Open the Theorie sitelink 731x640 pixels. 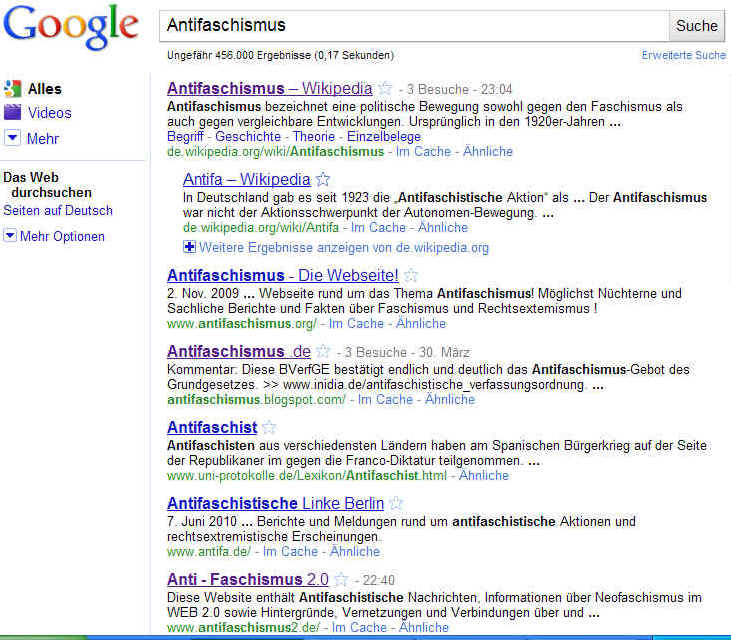pyautogui.click(x=314, y=137)
